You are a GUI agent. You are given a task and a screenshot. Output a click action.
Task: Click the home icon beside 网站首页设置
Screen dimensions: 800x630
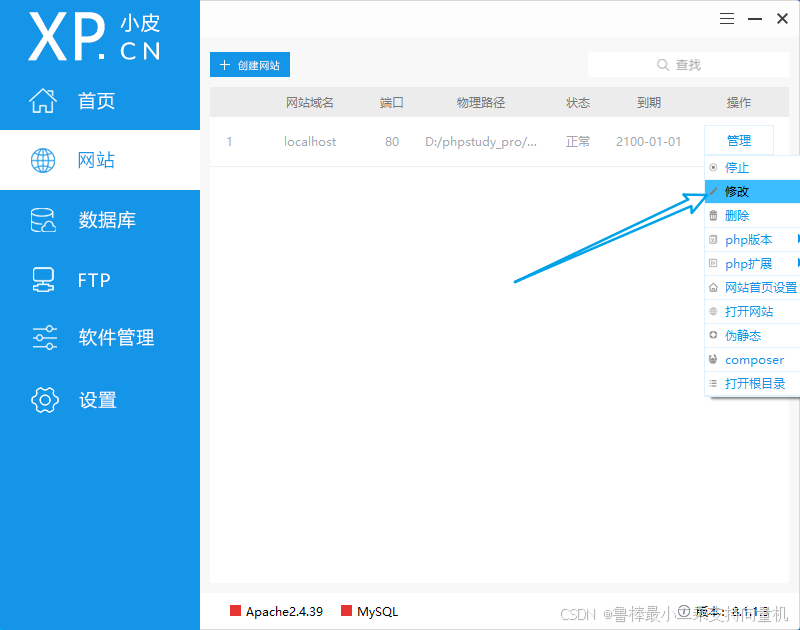[713, 288]
